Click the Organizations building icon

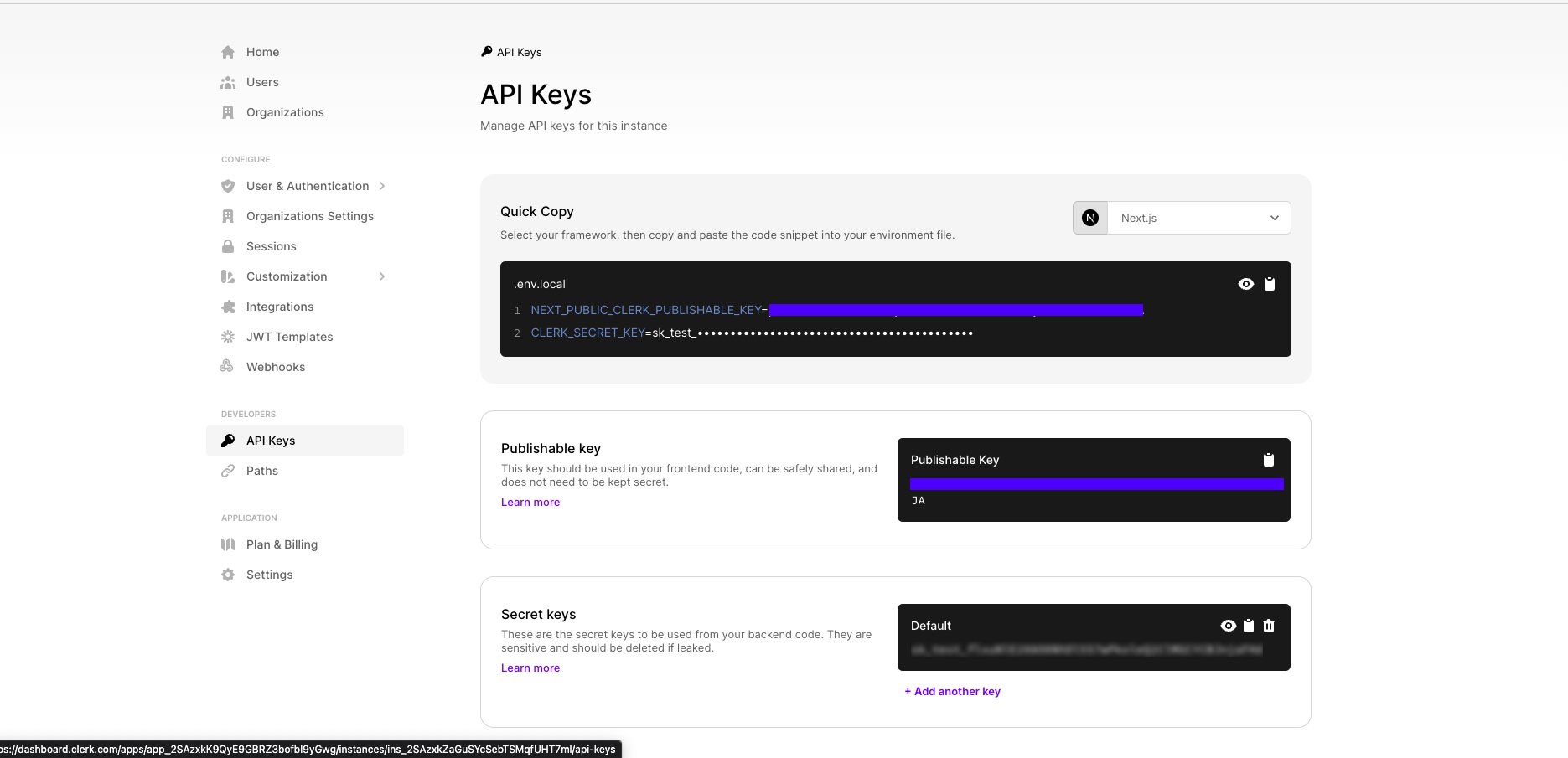228,112
